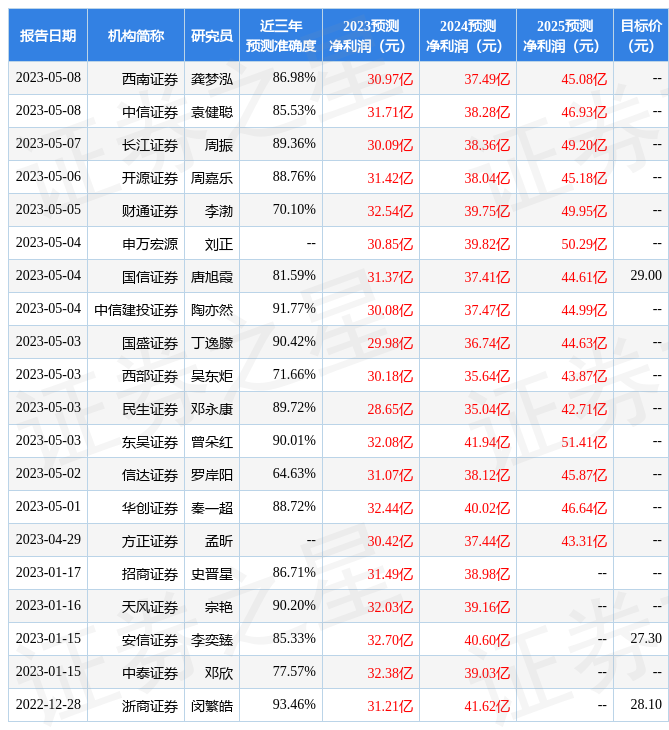The image size is (669, 730).
Task: Click report date 2022-12-28
Action: click(48, 704)
